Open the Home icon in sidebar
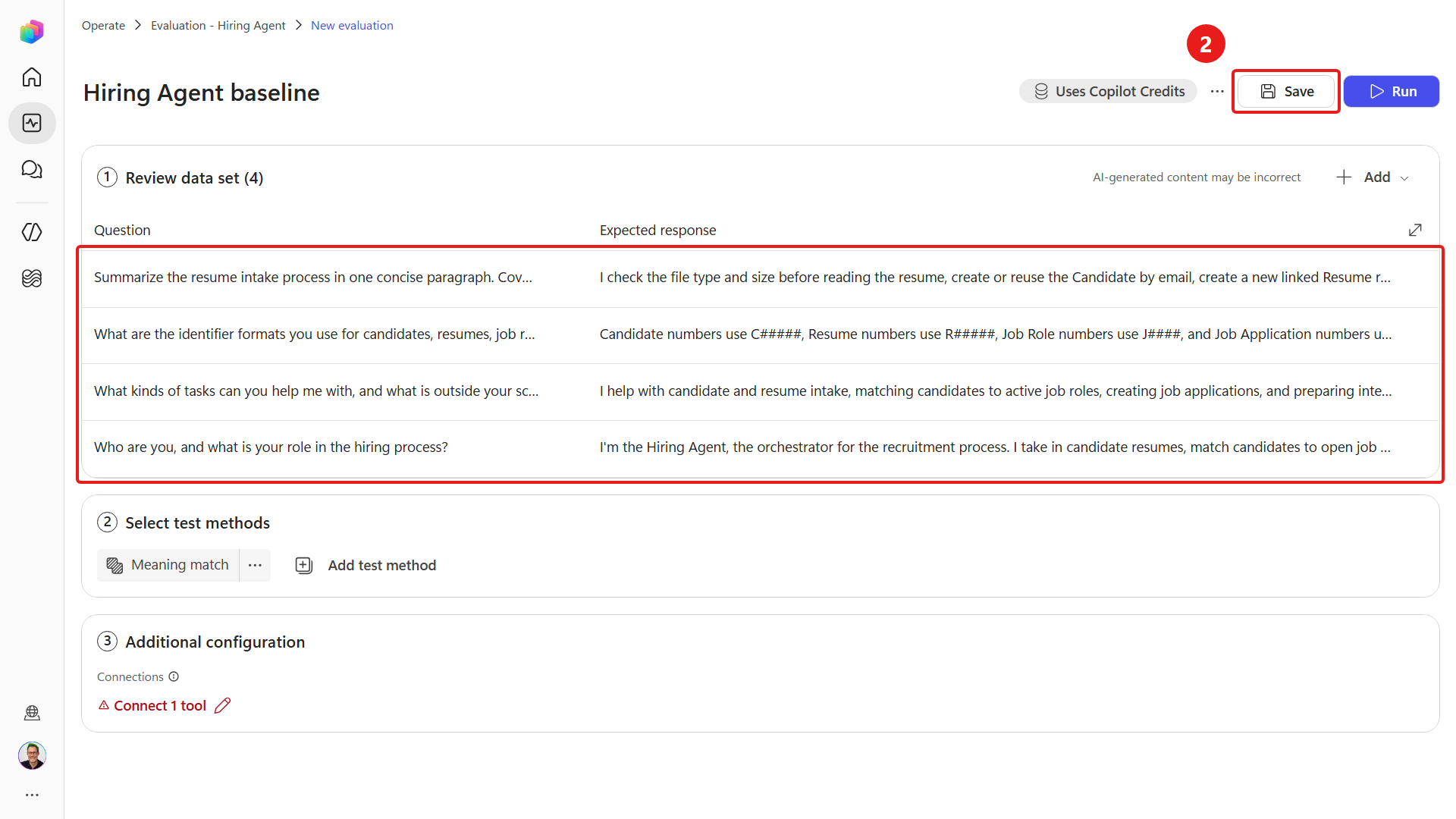The height and width of the screenshot is (819, 1456). click(x=32, y=77)
